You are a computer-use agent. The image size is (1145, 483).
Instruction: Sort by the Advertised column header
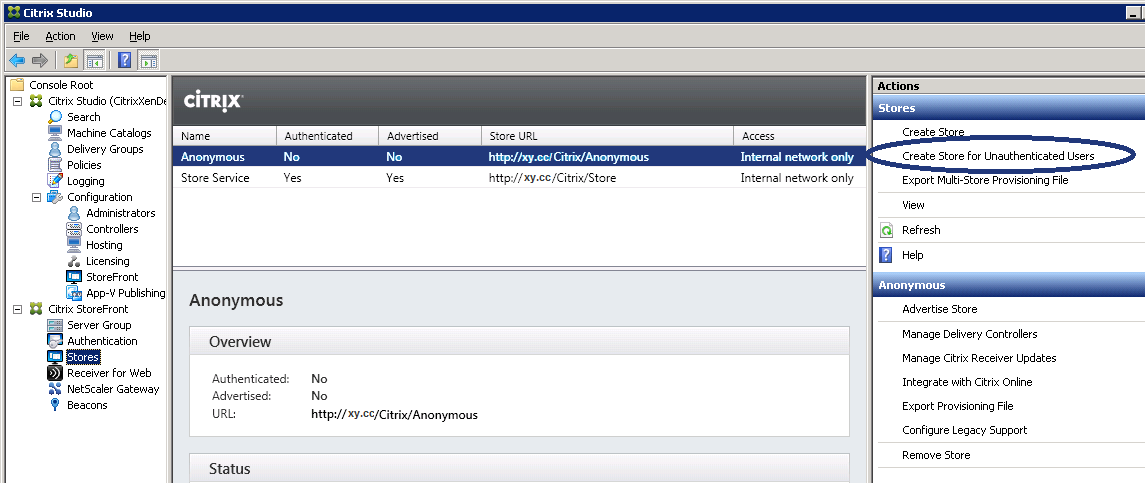tap(412, 135)
